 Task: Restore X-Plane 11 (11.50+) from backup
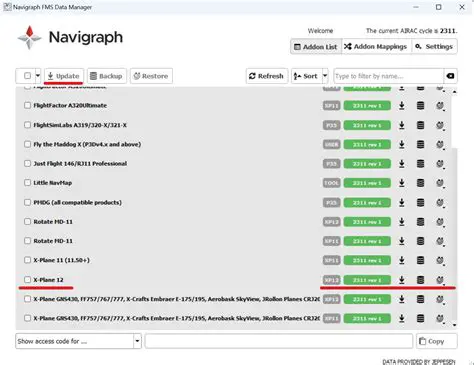[440, 260]
